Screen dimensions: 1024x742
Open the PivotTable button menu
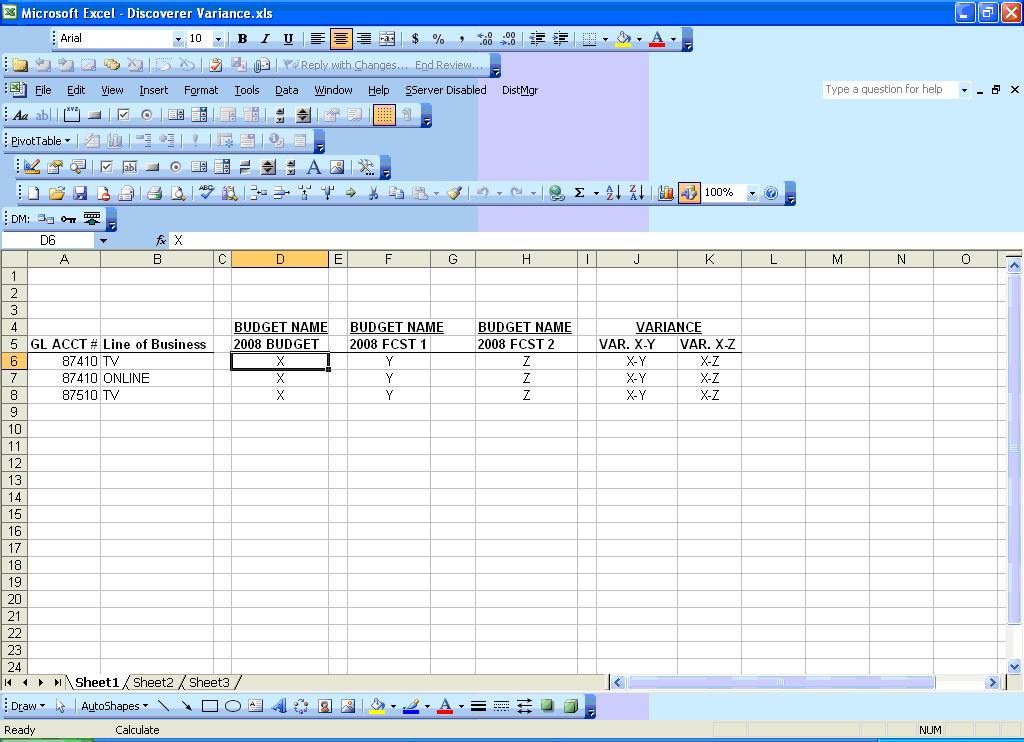(x=40, y=141)
